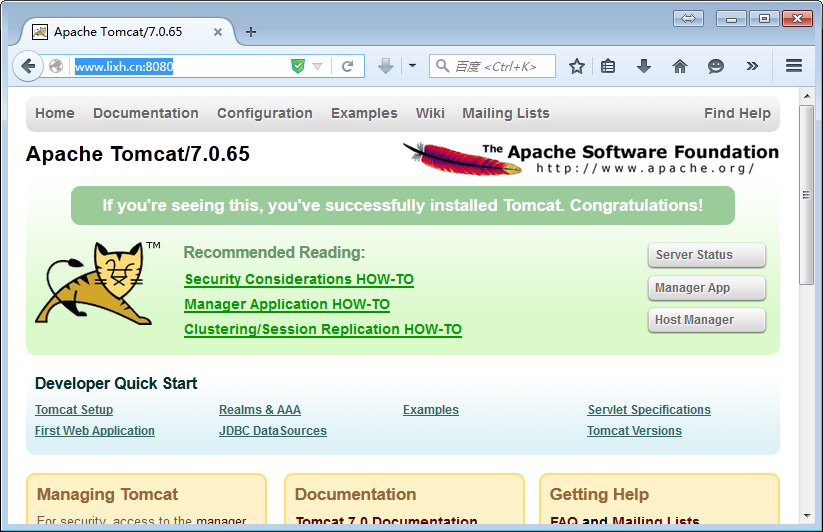The width and height of the screenshot is (823, 532).
Task: Open Configuration in the nav bar
Action: tap(265, 113)
